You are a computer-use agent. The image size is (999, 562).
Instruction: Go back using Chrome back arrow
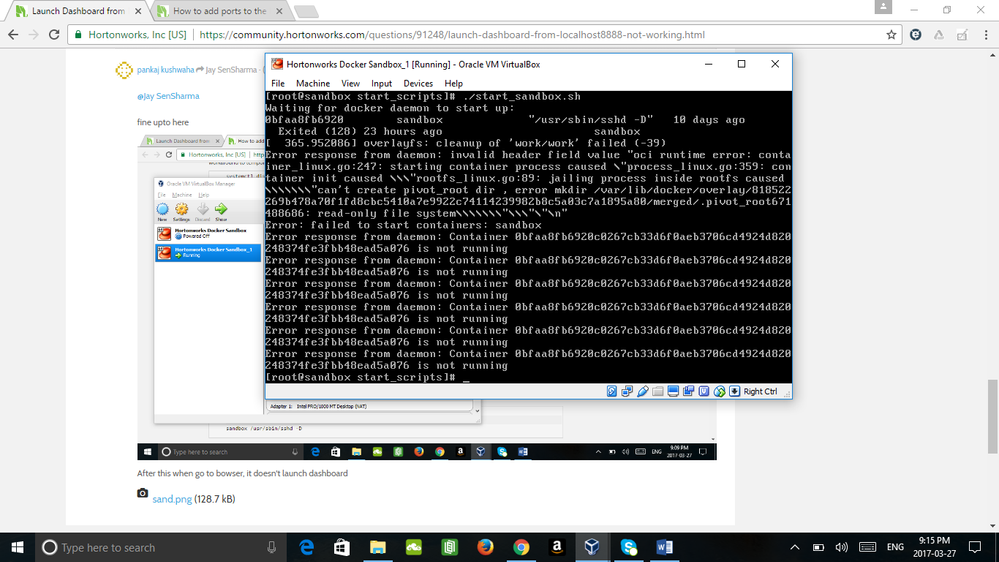13,35
